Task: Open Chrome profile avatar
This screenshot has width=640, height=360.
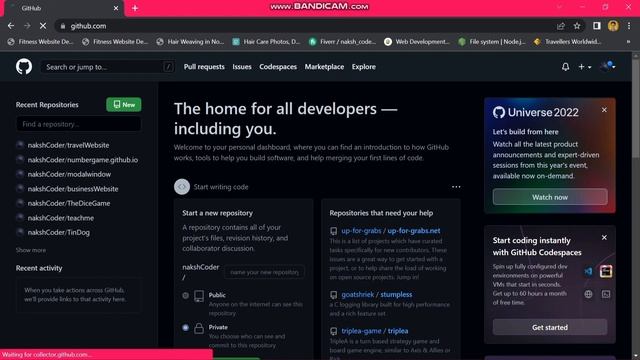Action: [x=613, y=26]
